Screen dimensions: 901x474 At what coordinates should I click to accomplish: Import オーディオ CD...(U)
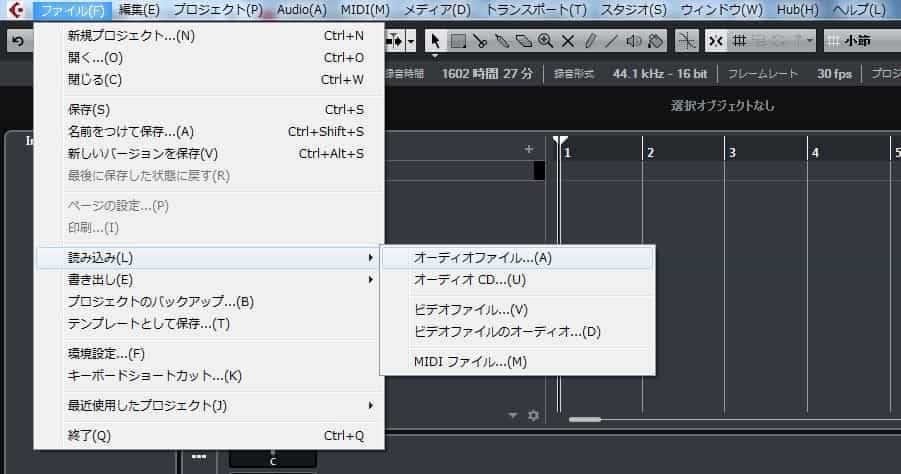click(x=518, y=280)
